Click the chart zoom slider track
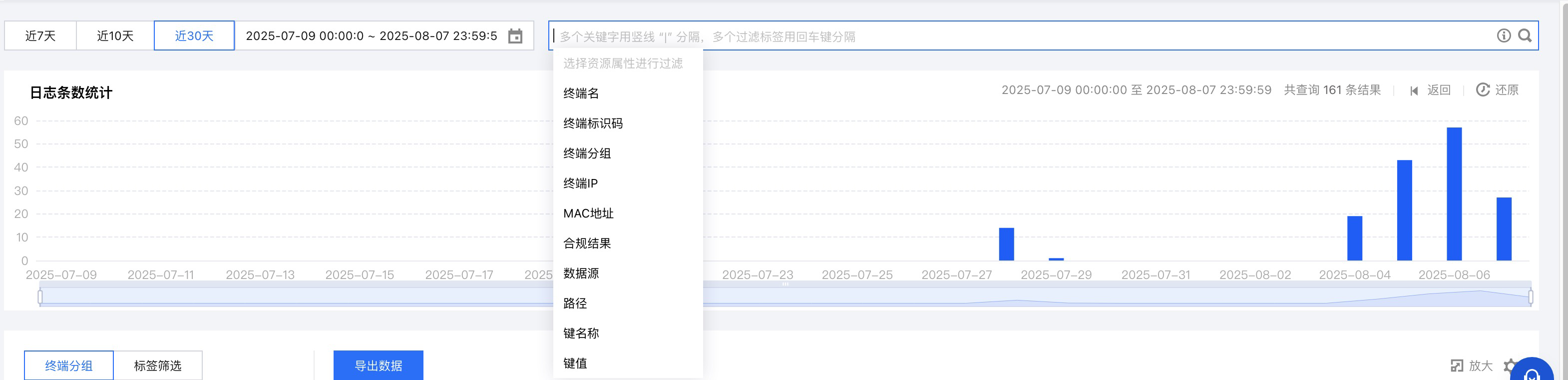Image resolution: width=1568 pixels, height=380 pixels. click(785, 296)
